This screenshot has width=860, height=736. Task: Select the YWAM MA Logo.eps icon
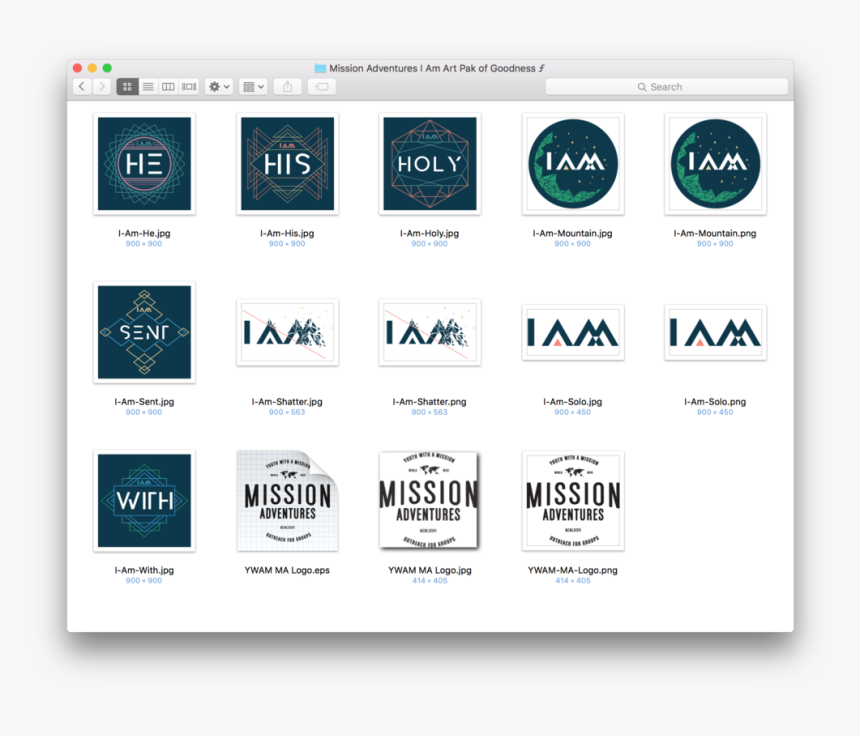click(287, 501)
